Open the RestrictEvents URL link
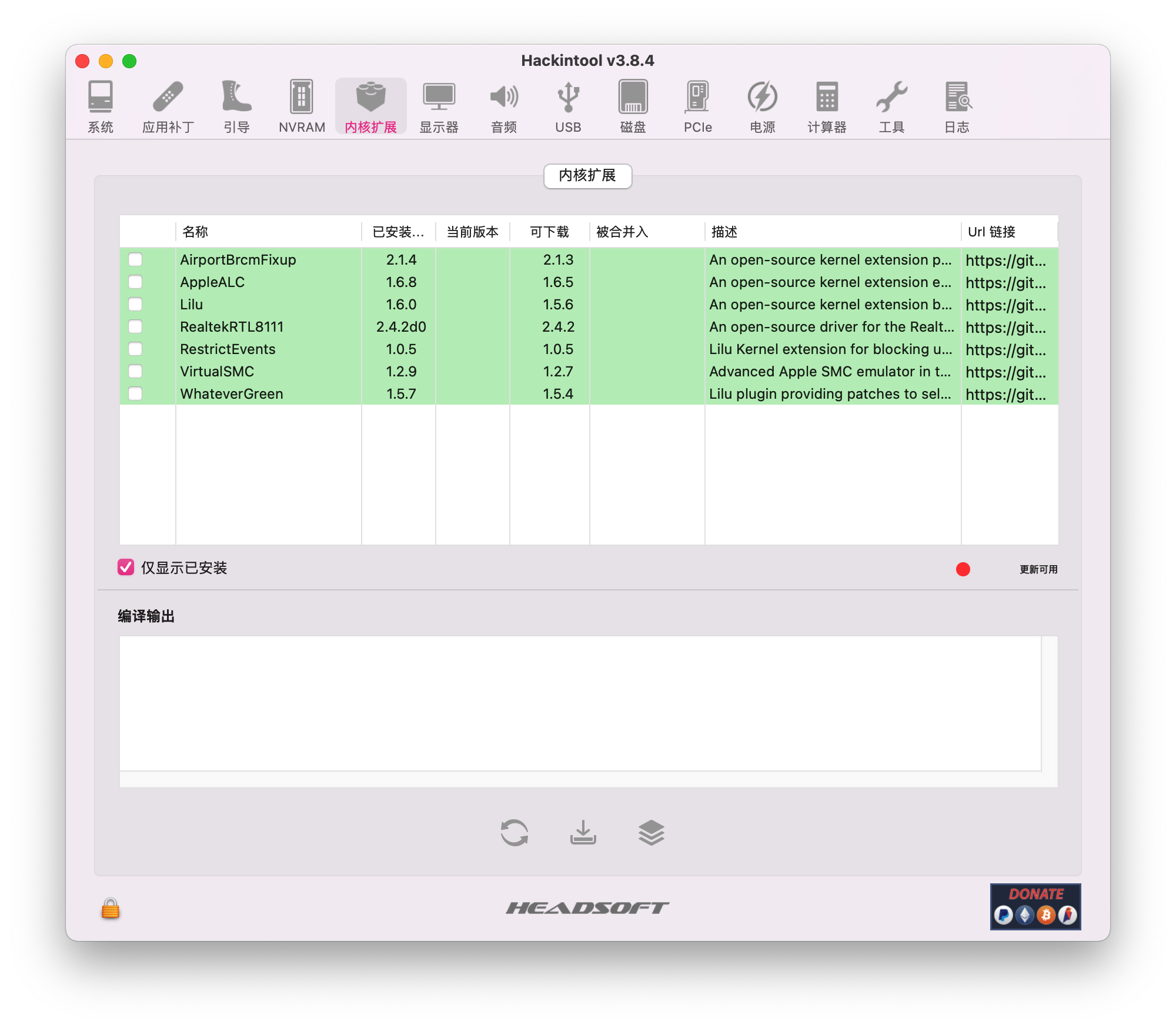This screenshot has width=1176, height=1028. pyautogui.click(x=1005, y=349)
